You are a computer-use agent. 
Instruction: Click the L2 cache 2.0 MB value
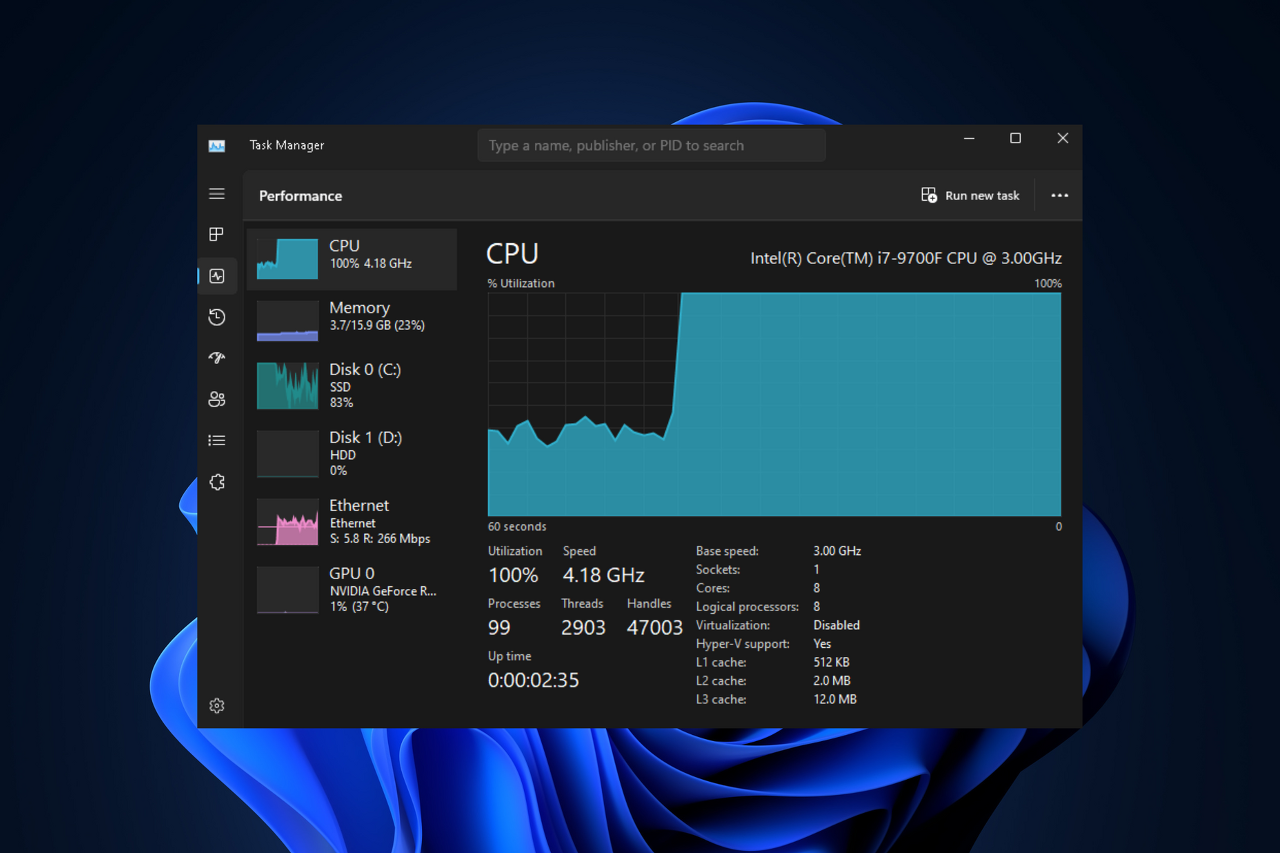click(832, 681)
